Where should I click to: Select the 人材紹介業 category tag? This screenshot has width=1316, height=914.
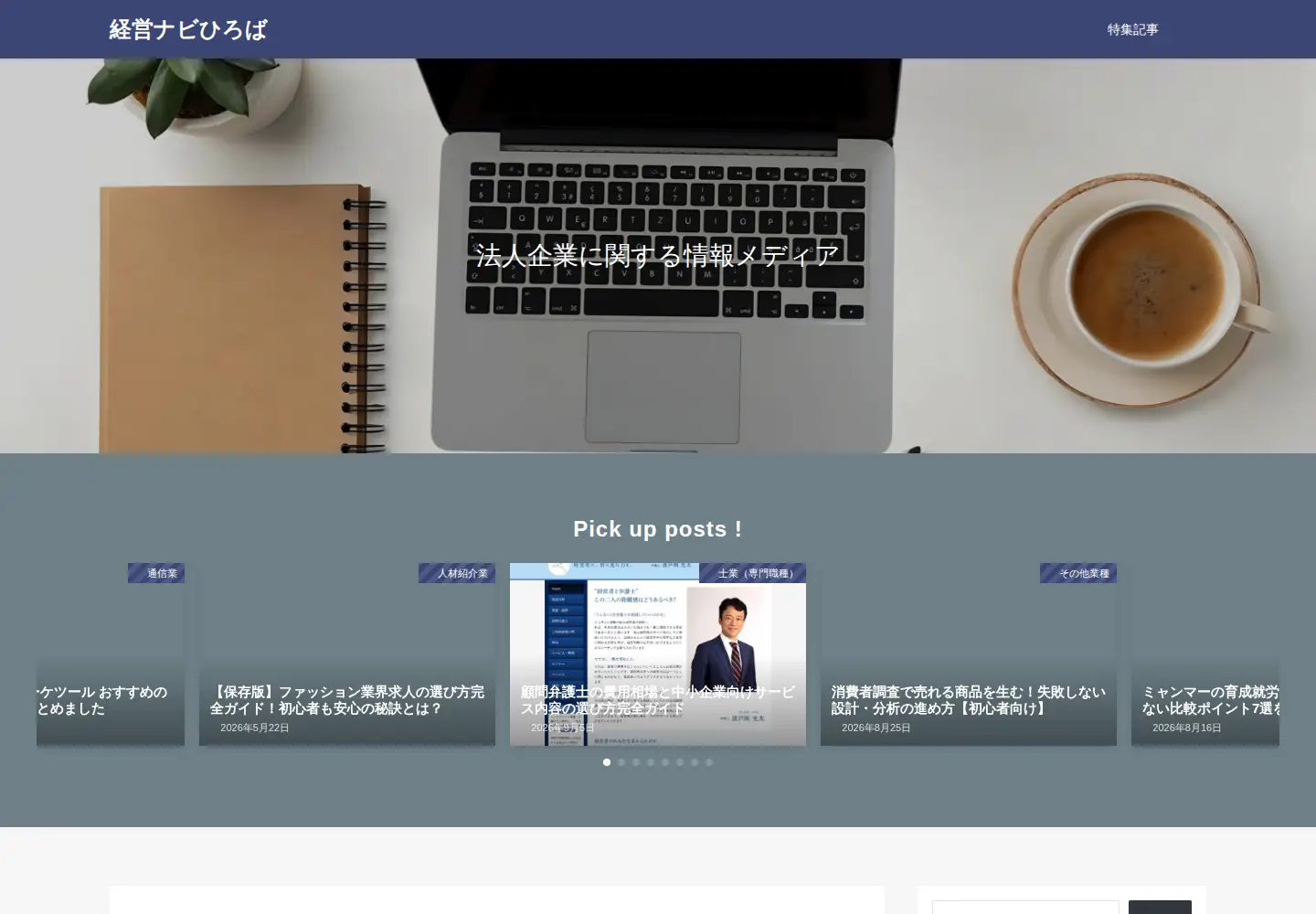coord(457,573)
